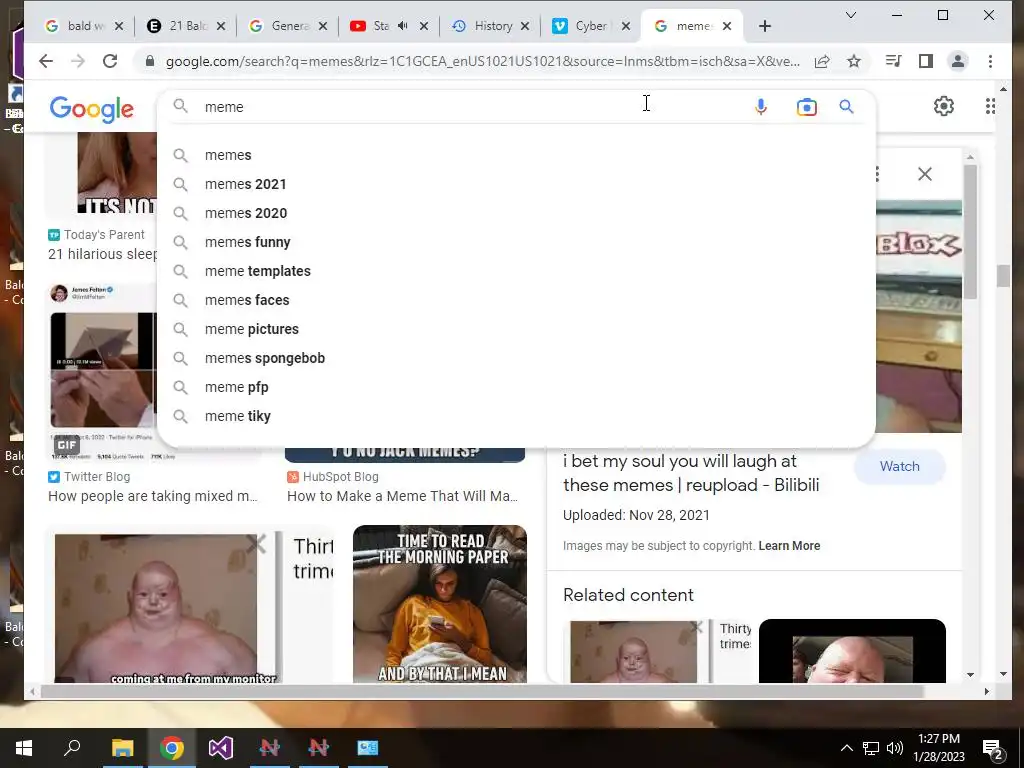Open Windows taskbar search
Viewport: 1024px width, 768px height.
(x=72, y=748)
